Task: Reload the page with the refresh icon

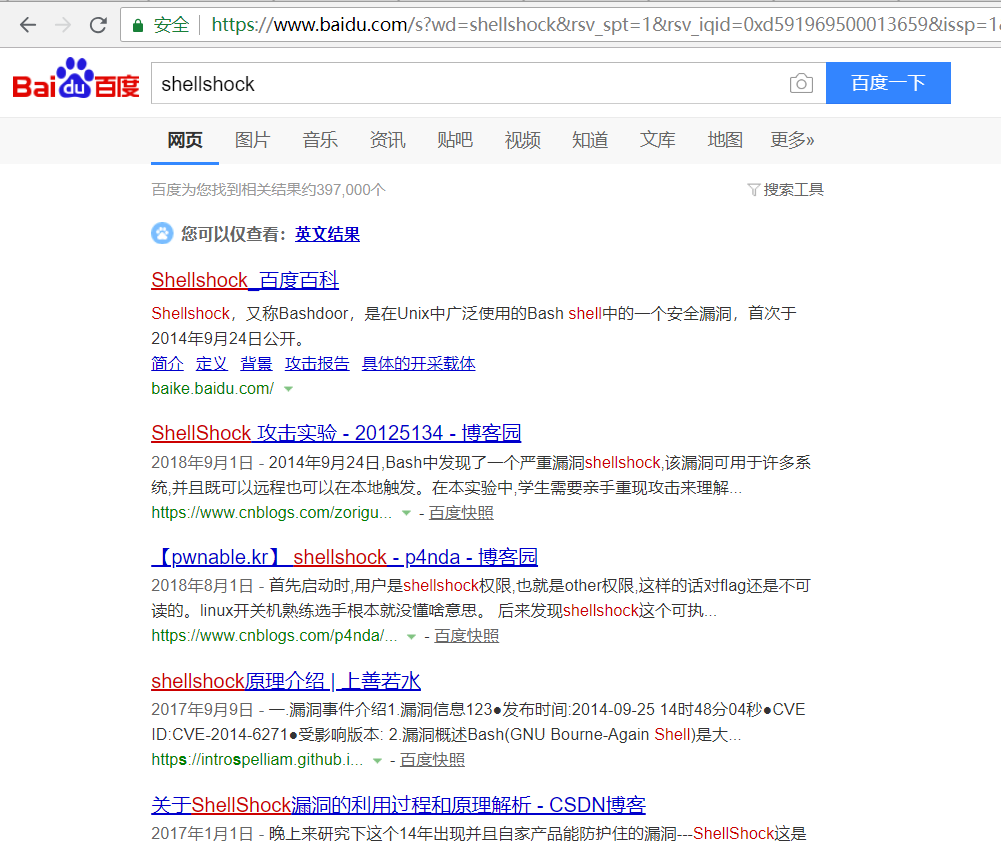Action: pyautogui.click(x=98, y=25)
